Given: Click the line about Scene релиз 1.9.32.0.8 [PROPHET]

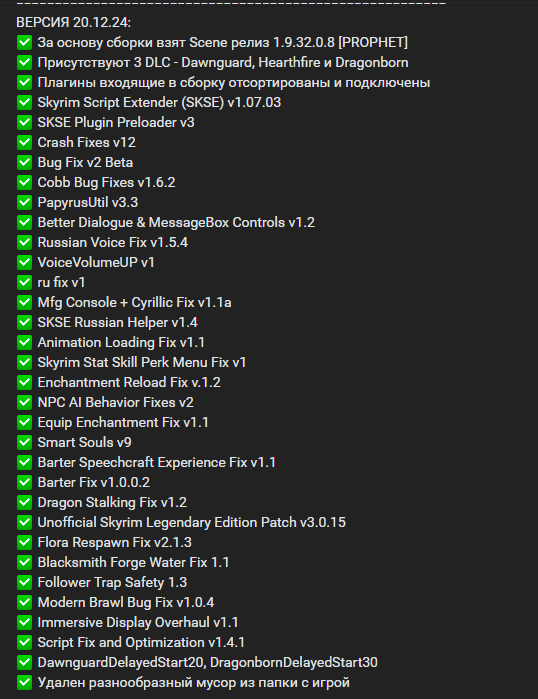Looking at the screenshot, I should 222,42.
